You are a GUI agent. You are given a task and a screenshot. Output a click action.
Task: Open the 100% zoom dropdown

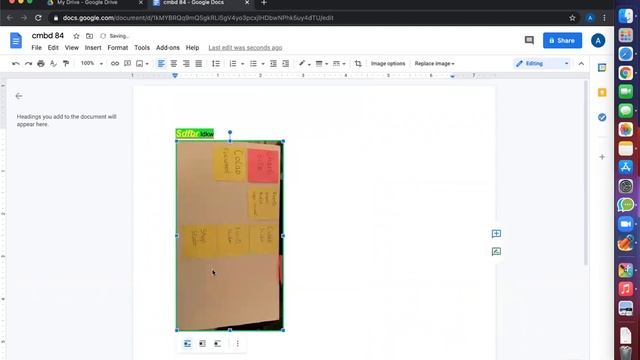[91, 63]
